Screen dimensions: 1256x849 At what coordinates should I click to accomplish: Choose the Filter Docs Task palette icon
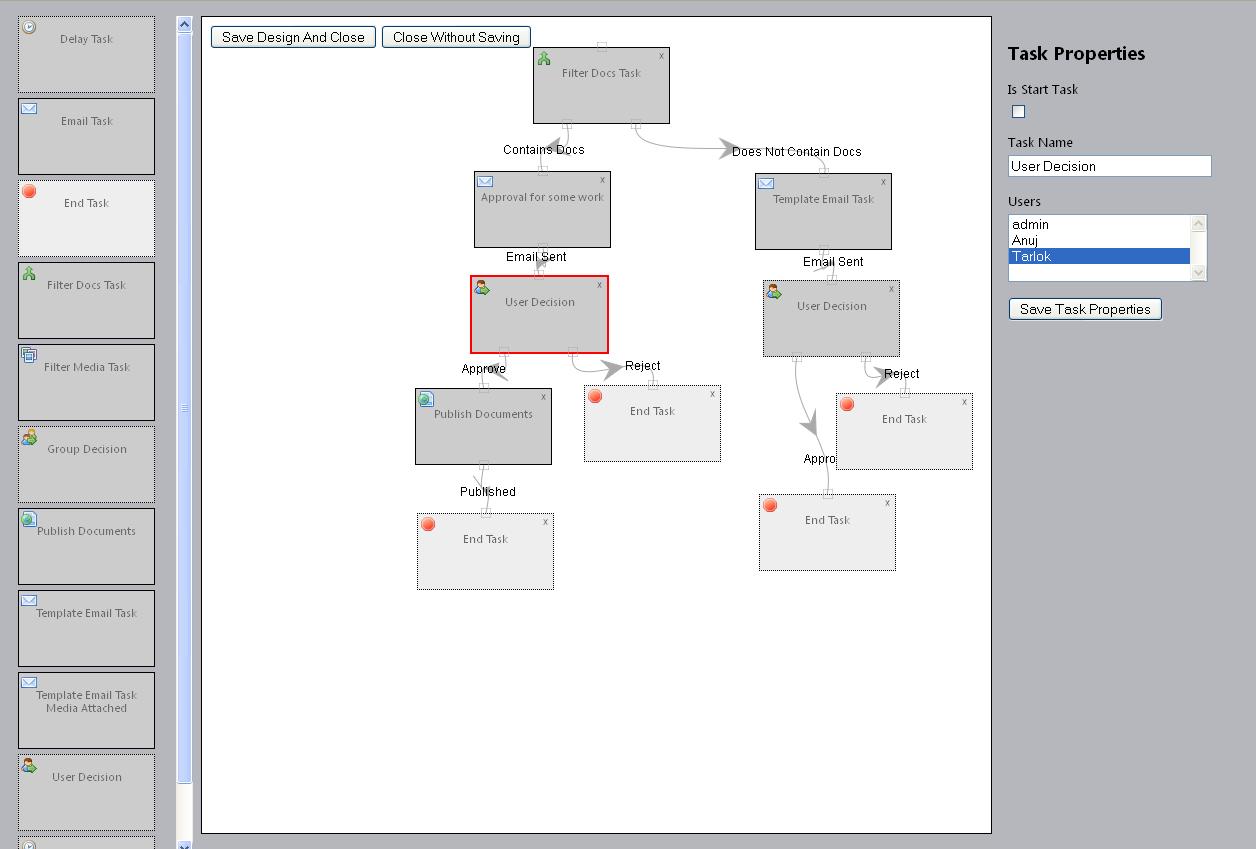[x=29, y=273]
